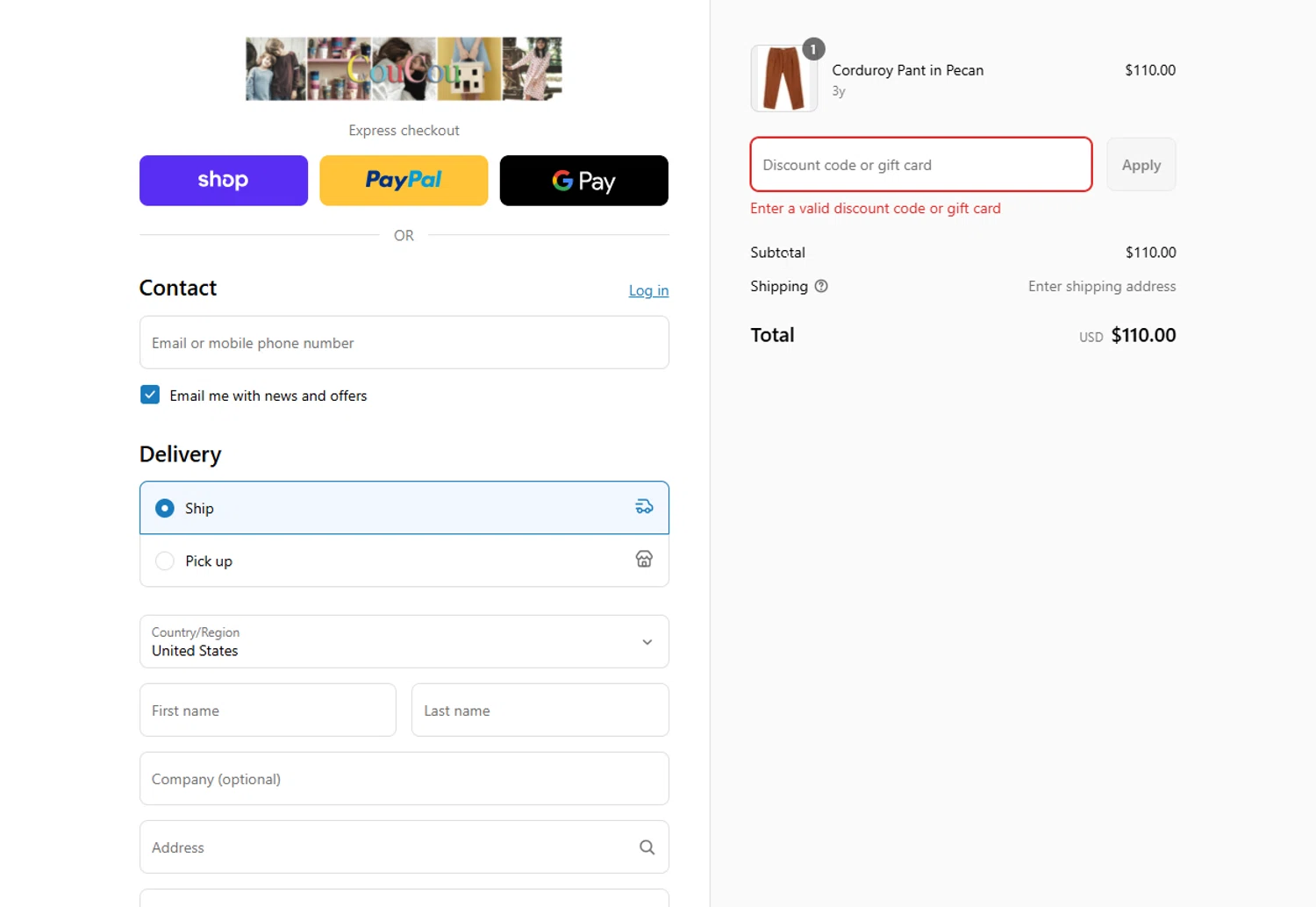This screenshot has height=907, width=1316.
Task: Click the Total $110.00 amount
Action: (x=1143, y=335)
